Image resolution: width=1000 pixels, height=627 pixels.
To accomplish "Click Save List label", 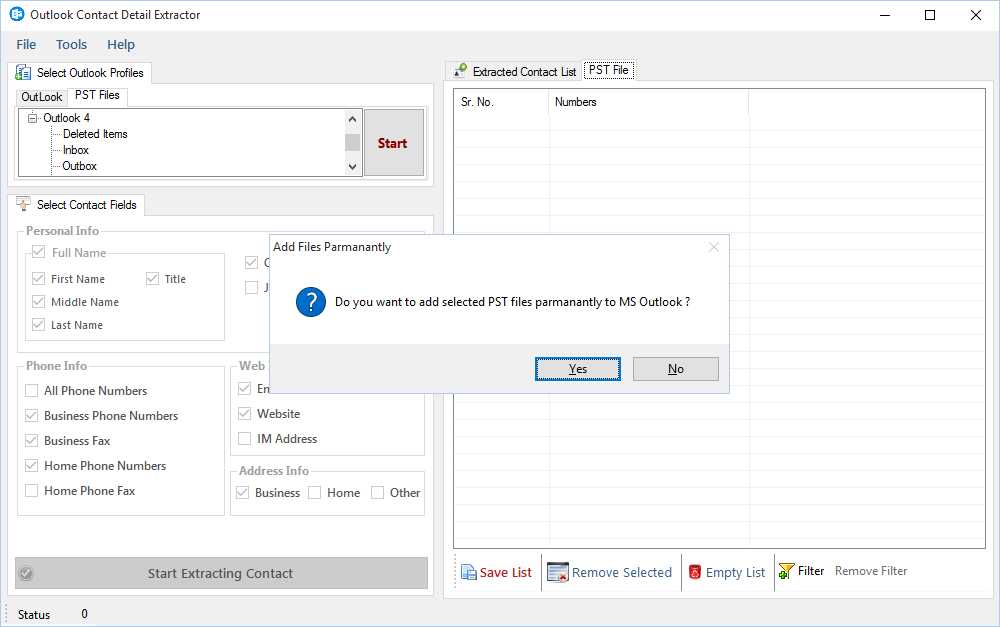I will (x=506, y=573).
